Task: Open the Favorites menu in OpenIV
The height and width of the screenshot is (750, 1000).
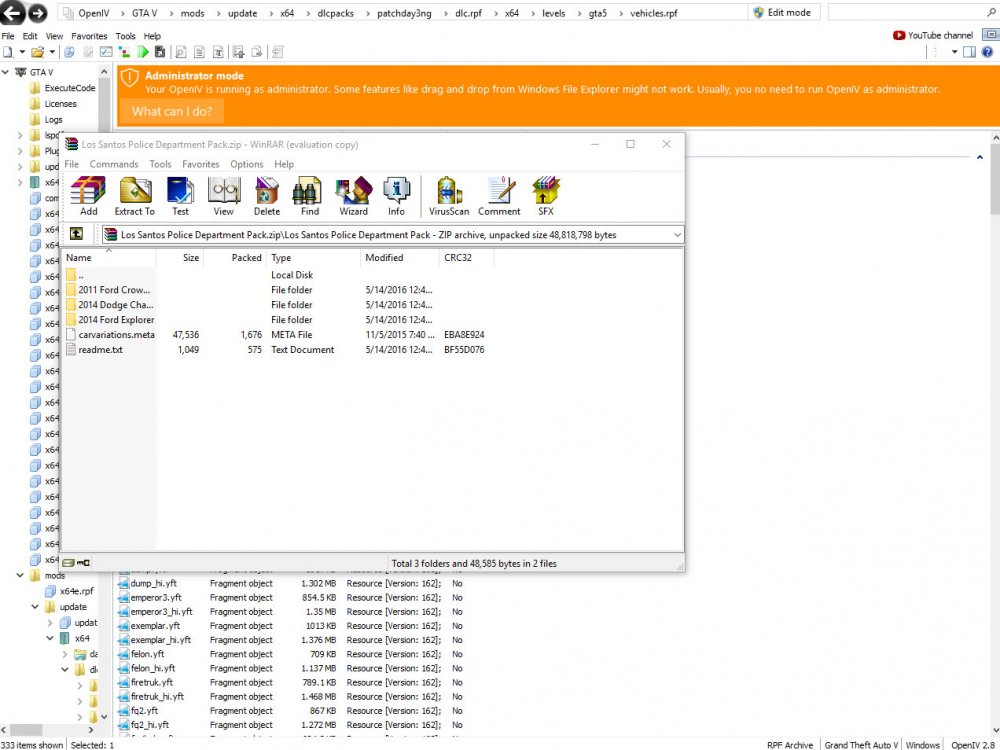Action: (x=89, y=36)
